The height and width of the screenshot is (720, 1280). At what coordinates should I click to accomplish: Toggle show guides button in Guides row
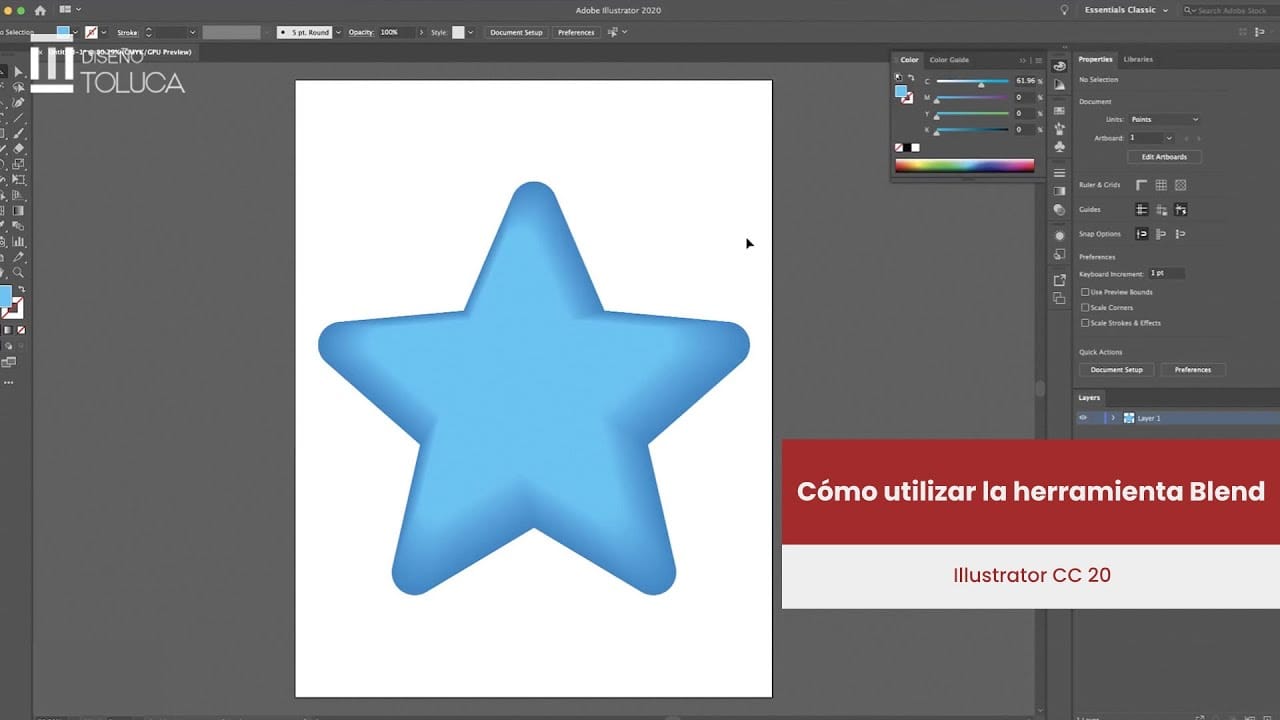pos(1141,209)
